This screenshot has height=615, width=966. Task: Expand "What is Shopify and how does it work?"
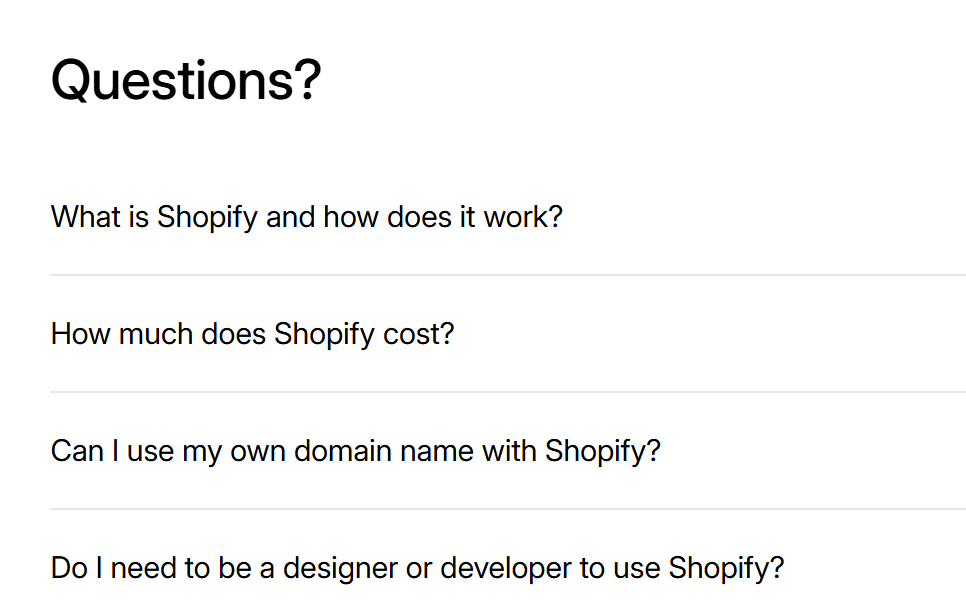point(307,216)
